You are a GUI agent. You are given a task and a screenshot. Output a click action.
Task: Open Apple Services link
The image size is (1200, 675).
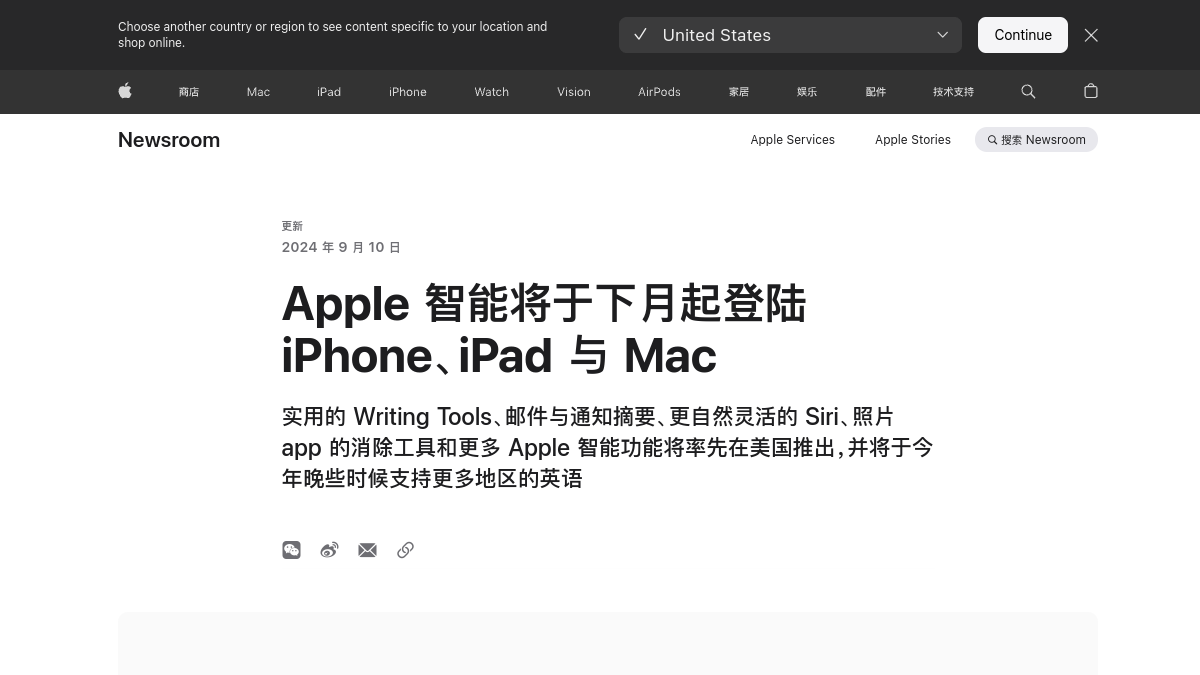792,140
